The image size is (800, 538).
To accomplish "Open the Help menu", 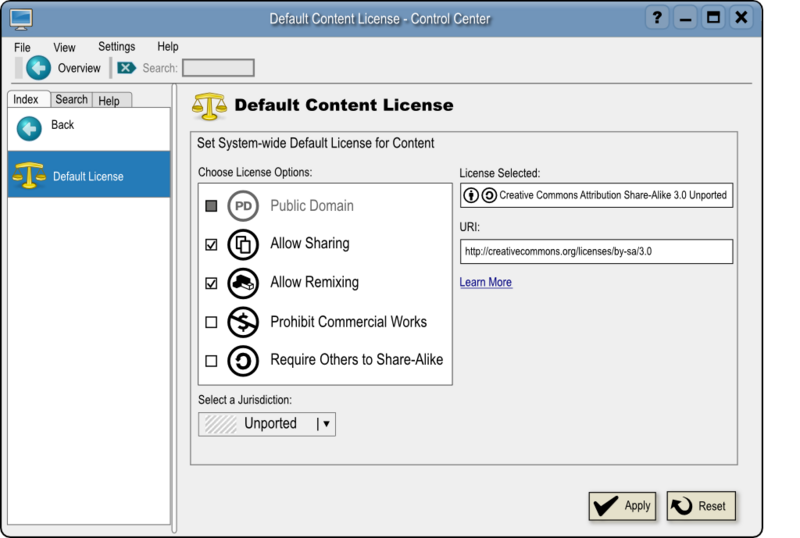I will tap(168, 46).
